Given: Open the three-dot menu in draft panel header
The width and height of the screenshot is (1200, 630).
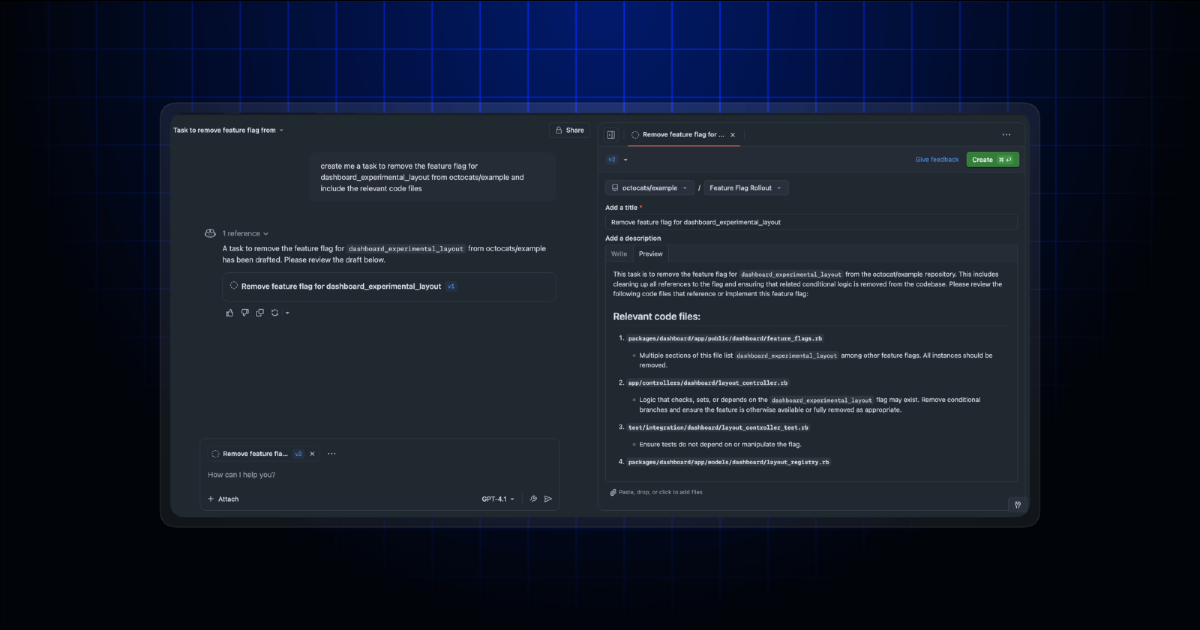Looking at the screenshot, I should click(x=1006, y=134).
